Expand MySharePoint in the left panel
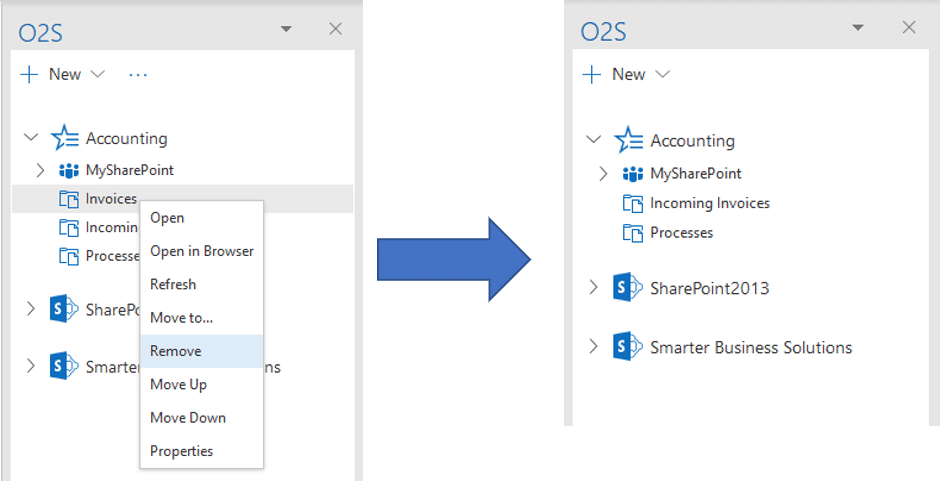Image resolution: width=940 pixels, height=481 pixels. (x=40, y=170)
